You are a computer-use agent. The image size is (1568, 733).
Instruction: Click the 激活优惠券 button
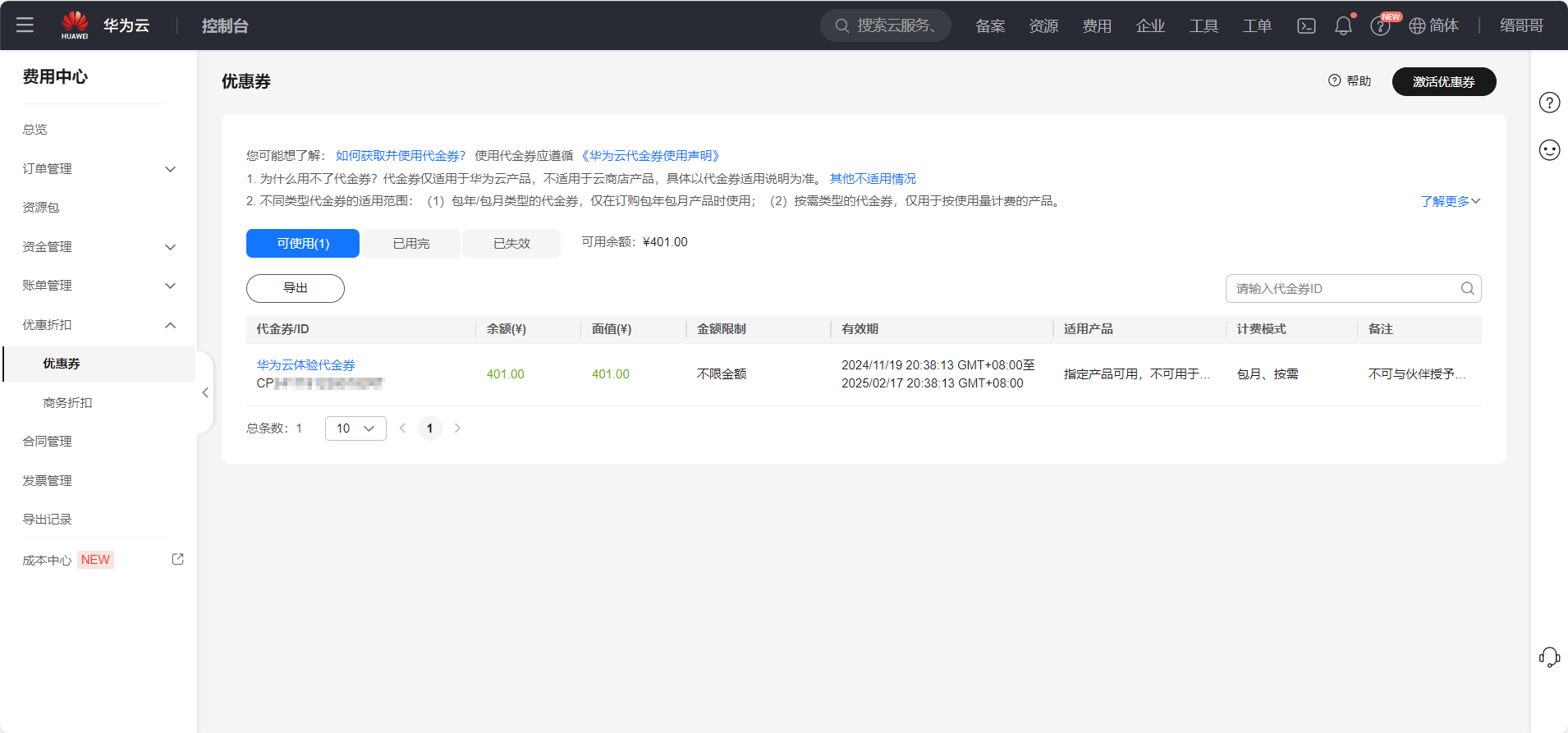[1444, 81]
